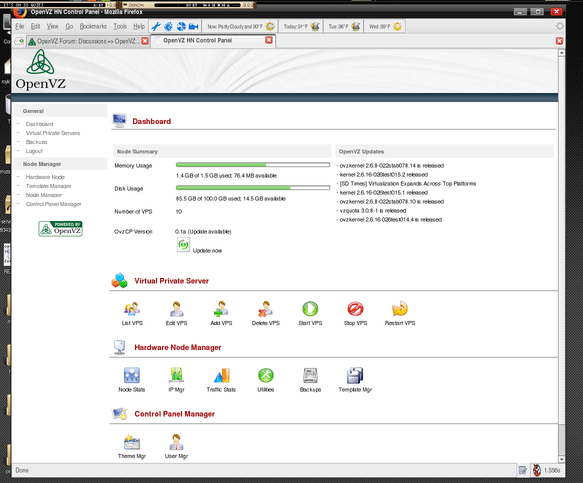
Task: Open the Bookmarks menu
Action: 93,26
